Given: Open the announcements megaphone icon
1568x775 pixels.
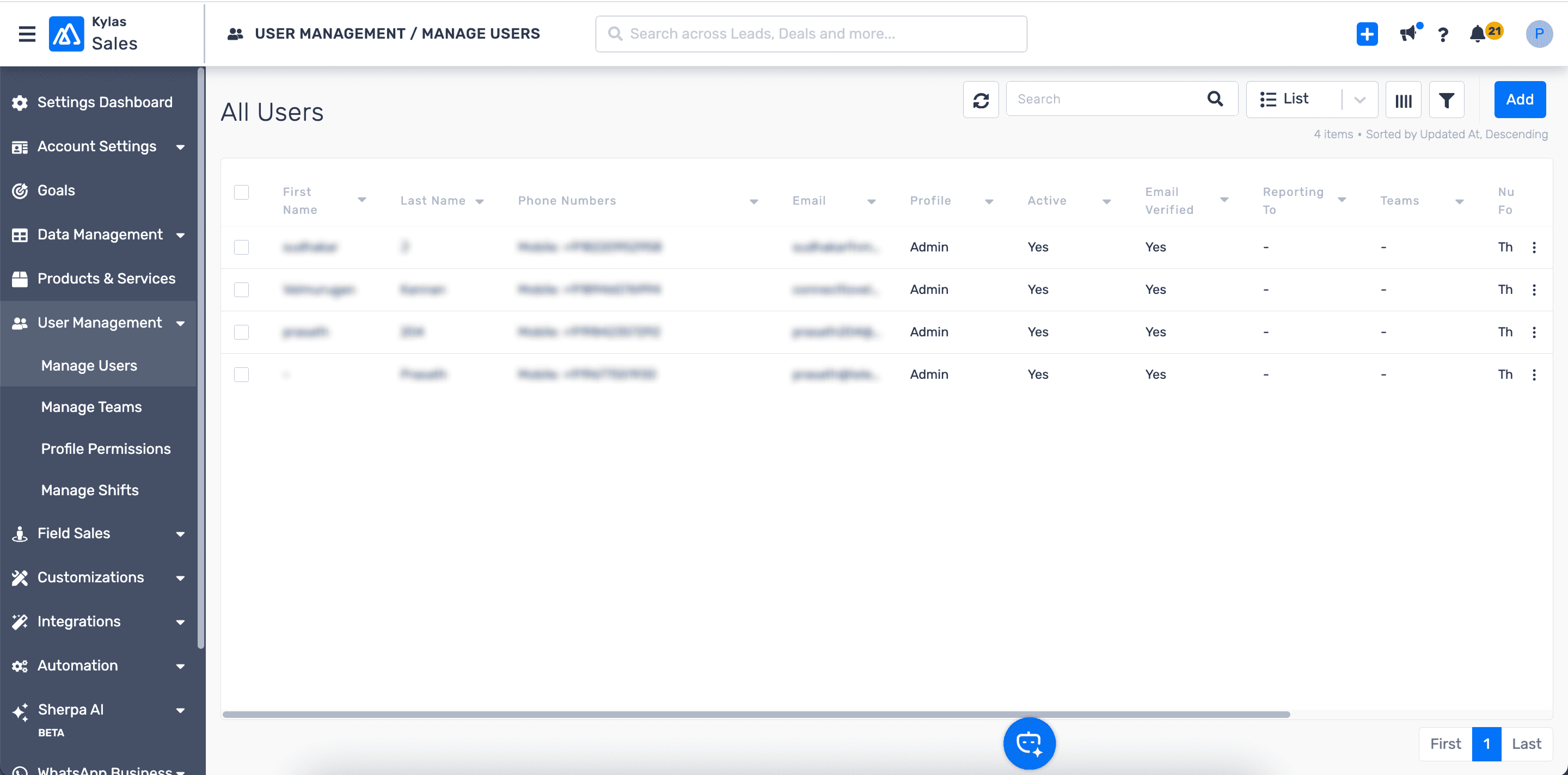Looking at the screenshot, I should 1408,33.
